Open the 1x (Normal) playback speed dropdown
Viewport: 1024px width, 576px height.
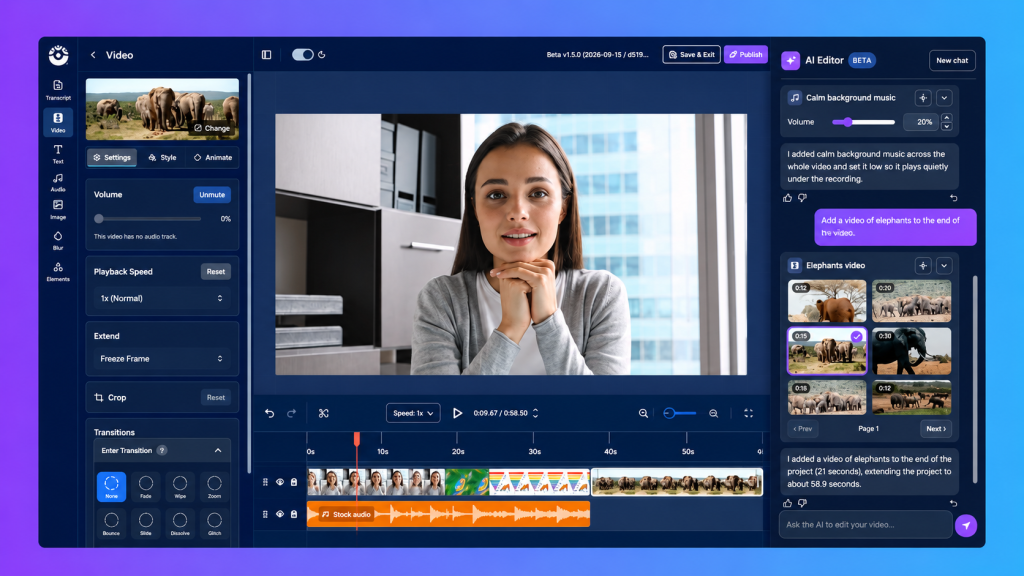[x=162, y=298]
